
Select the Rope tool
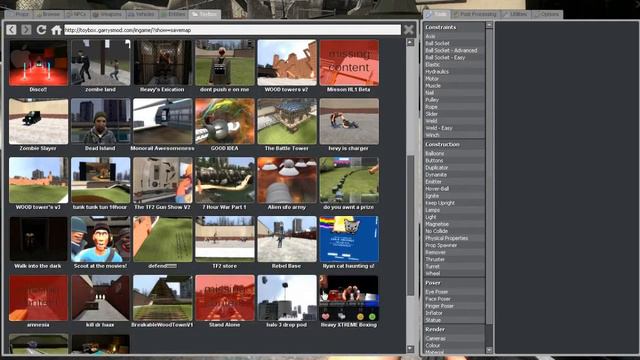(x=454, y=107)
